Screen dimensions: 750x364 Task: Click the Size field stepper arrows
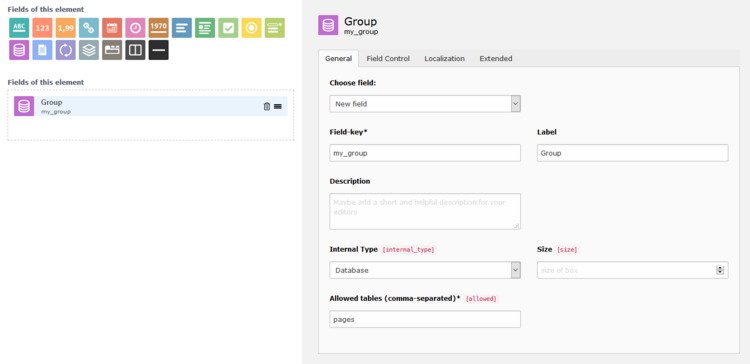tap(720, 270)
